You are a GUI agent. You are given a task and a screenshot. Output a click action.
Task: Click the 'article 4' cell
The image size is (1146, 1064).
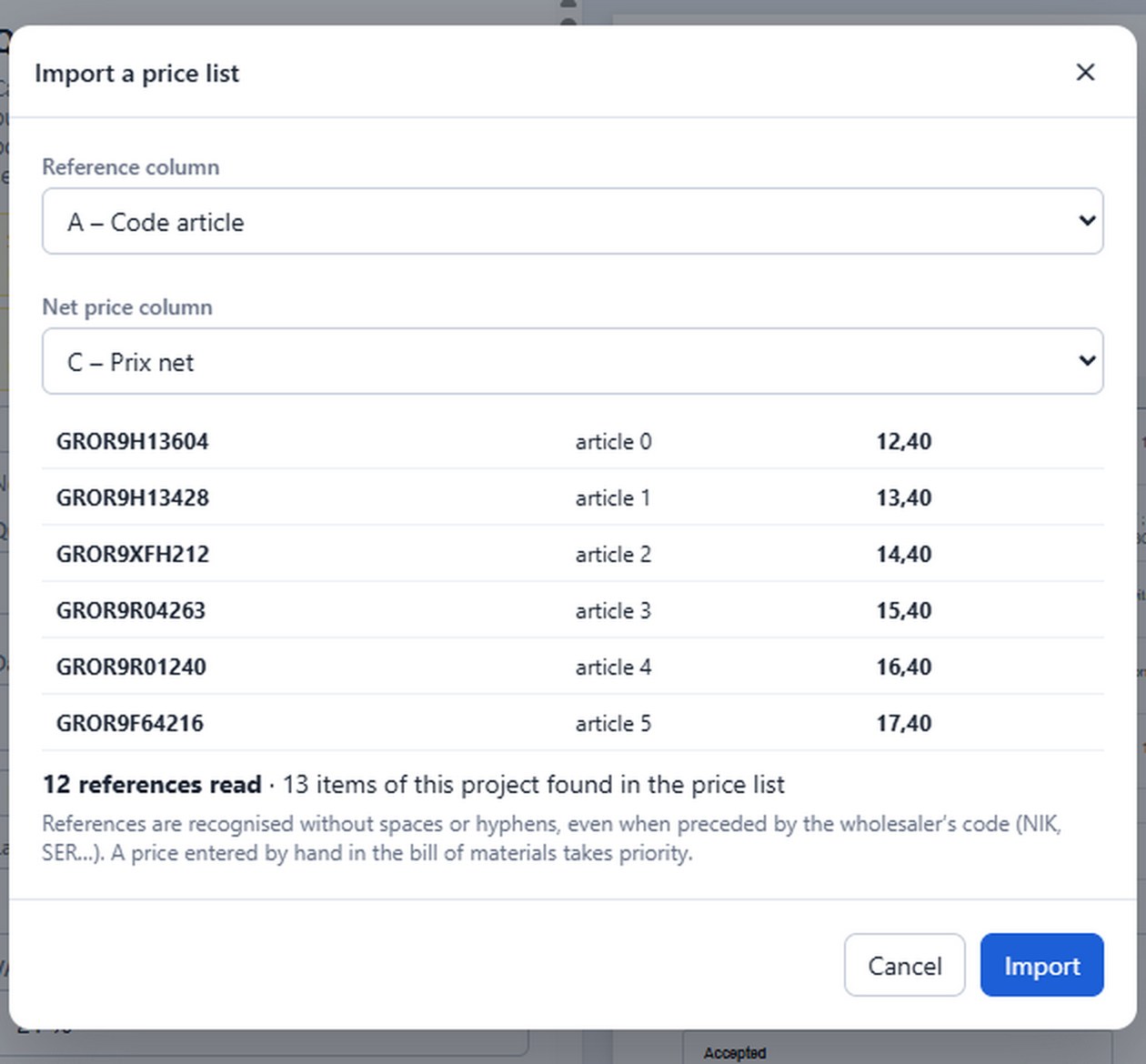(614, 668)
